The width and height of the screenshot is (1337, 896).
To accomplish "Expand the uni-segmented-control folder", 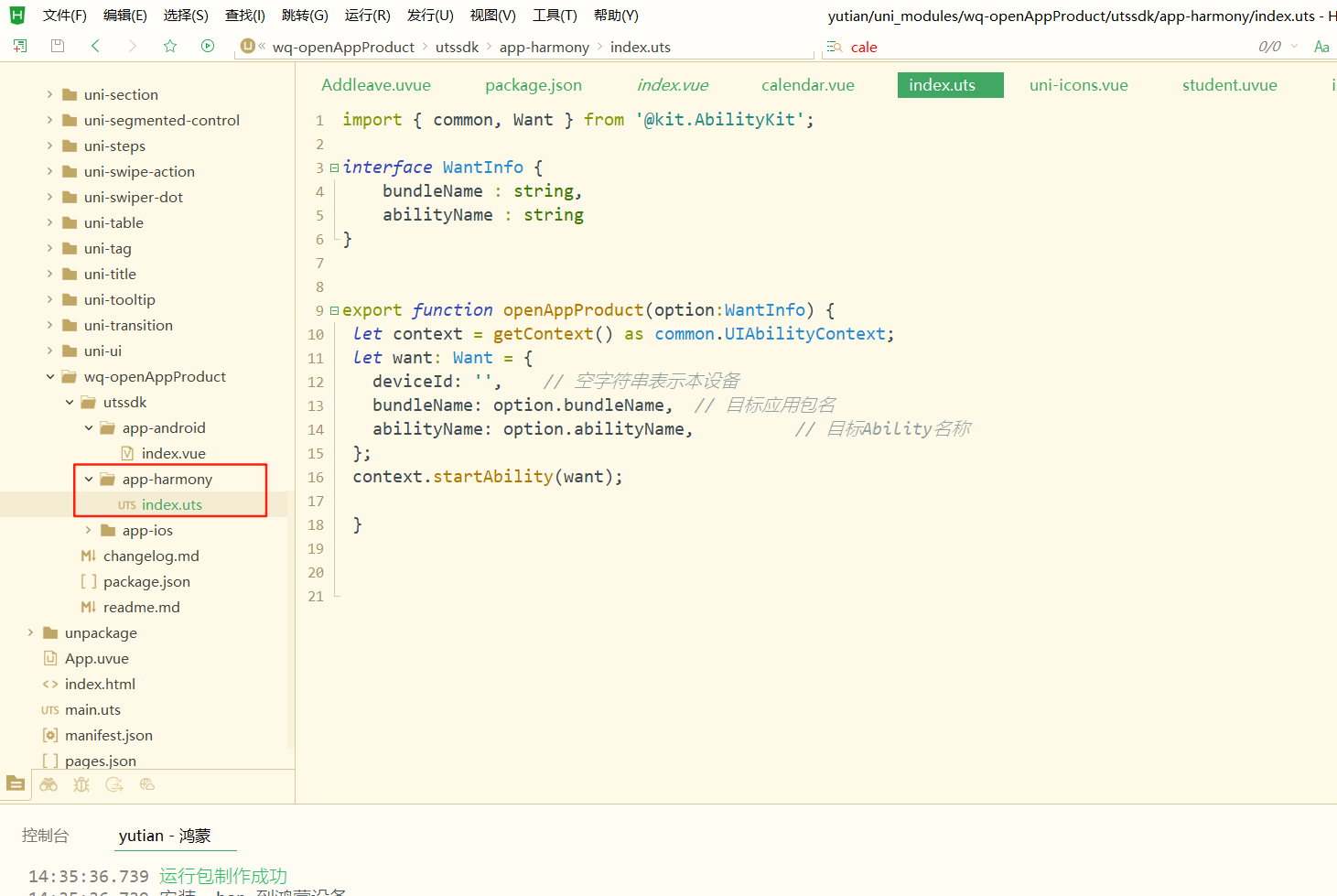I will click(x=49, y=120).
